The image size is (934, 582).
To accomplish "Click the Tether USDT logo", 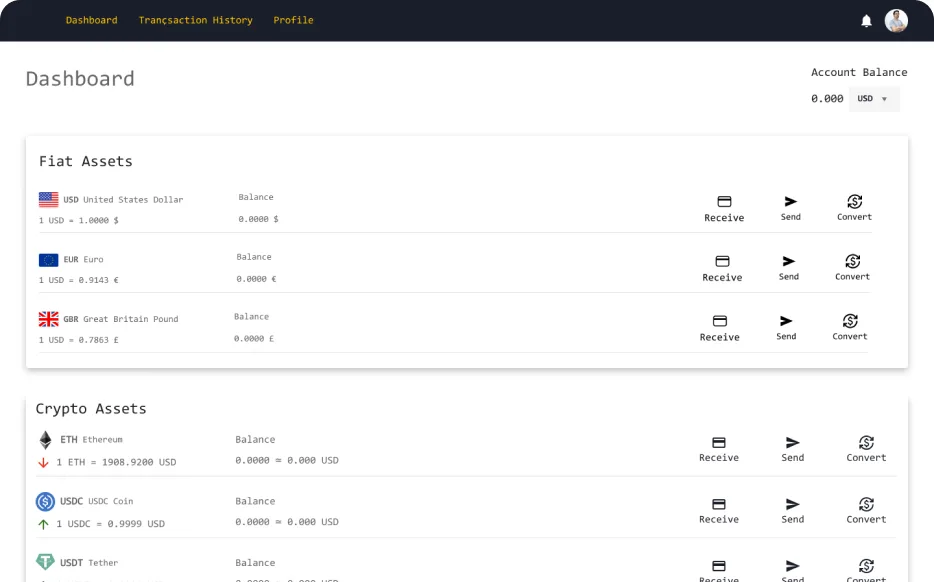I will click(x=45, y=561).
